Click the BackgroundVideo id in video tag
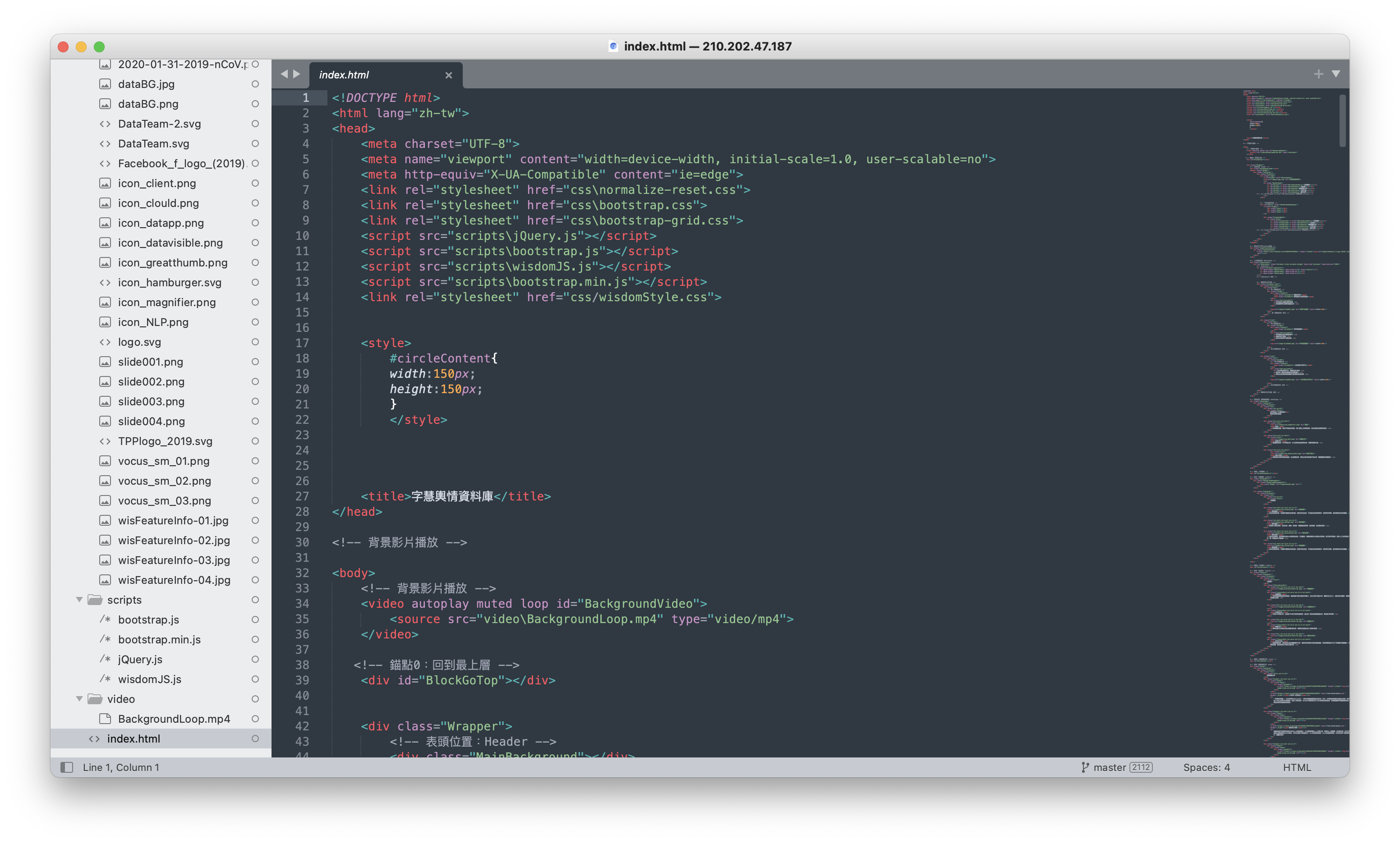 click(x=639, y=604)
